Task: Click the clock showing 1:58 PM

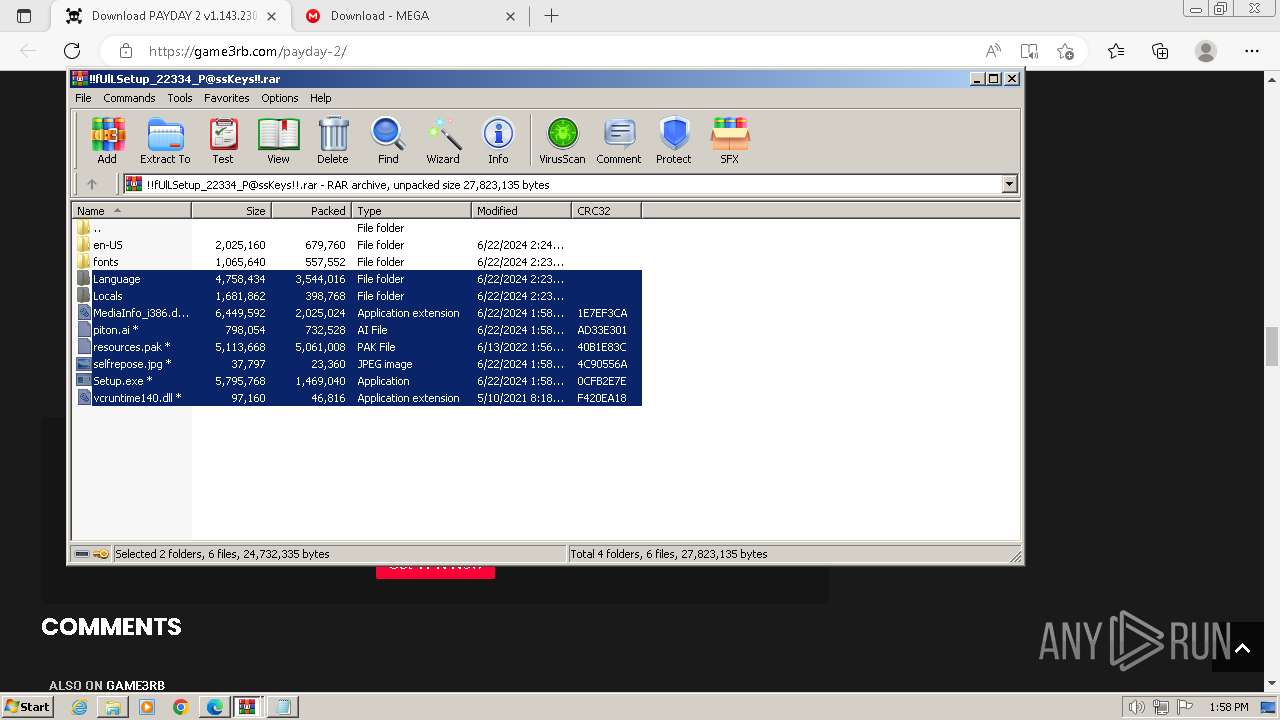Action: pos(1229,707)
